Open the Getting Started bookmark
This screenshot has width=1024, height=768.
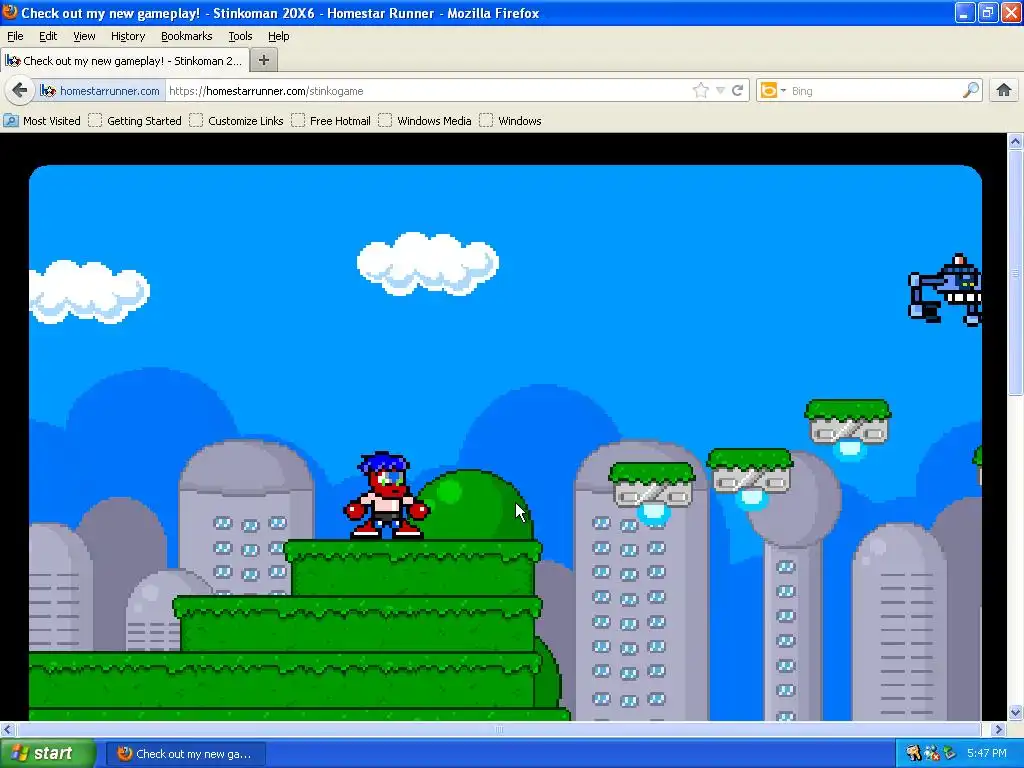135,121
